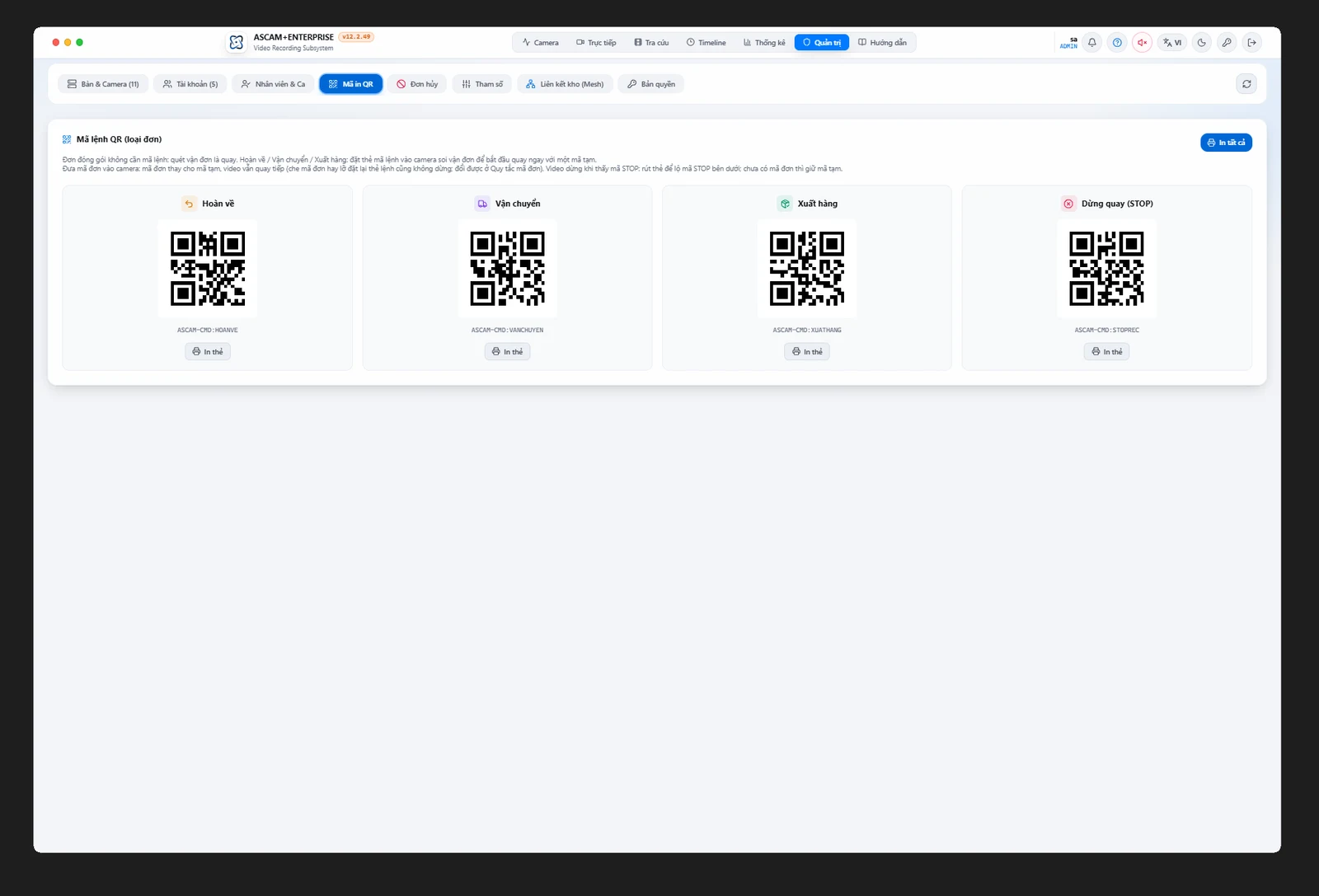Open the Bản quyền tab
1319x896 pixels.
tap(651, 84)
